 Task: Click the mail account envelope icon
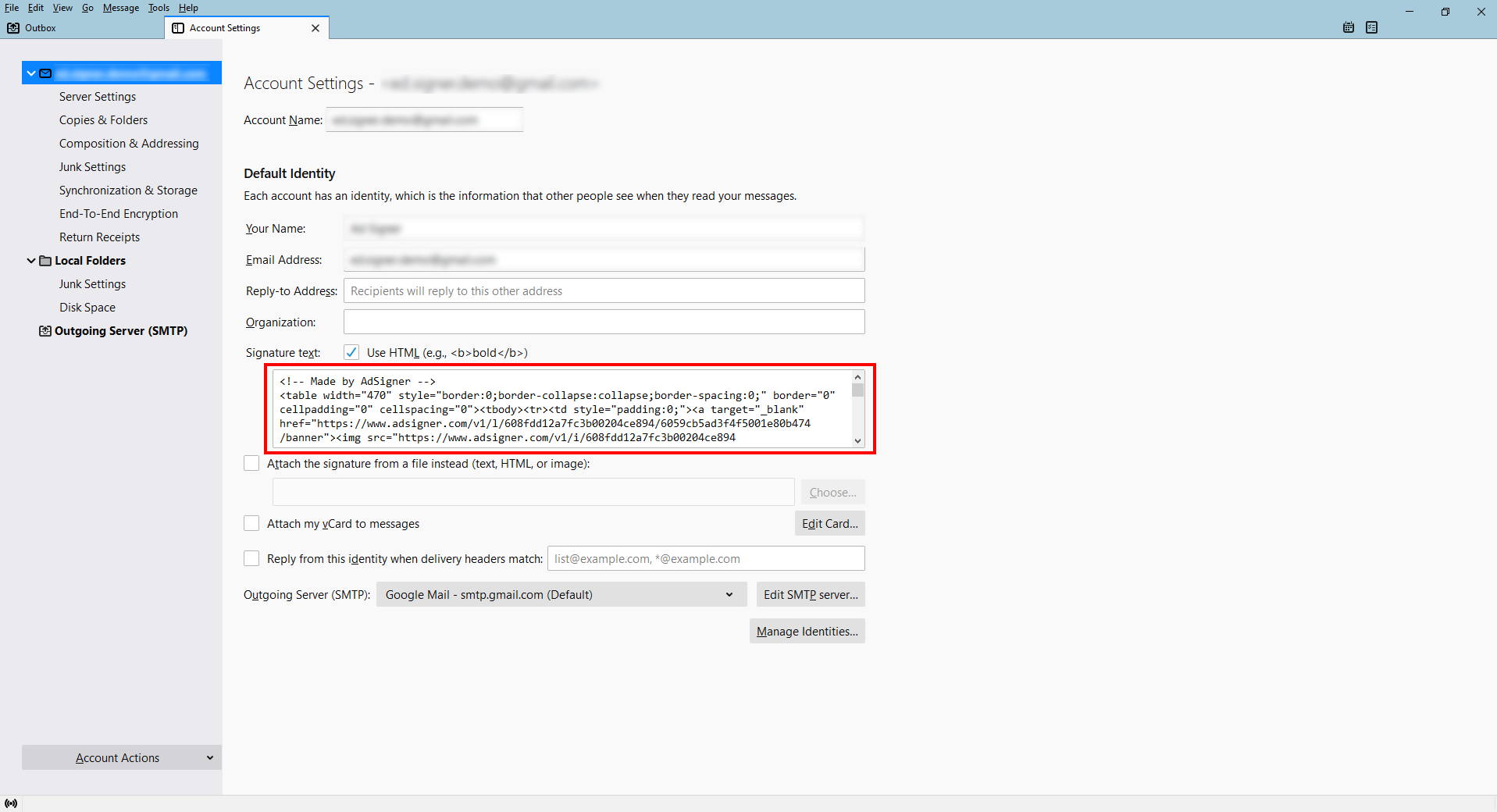click(x=45, y=73)
